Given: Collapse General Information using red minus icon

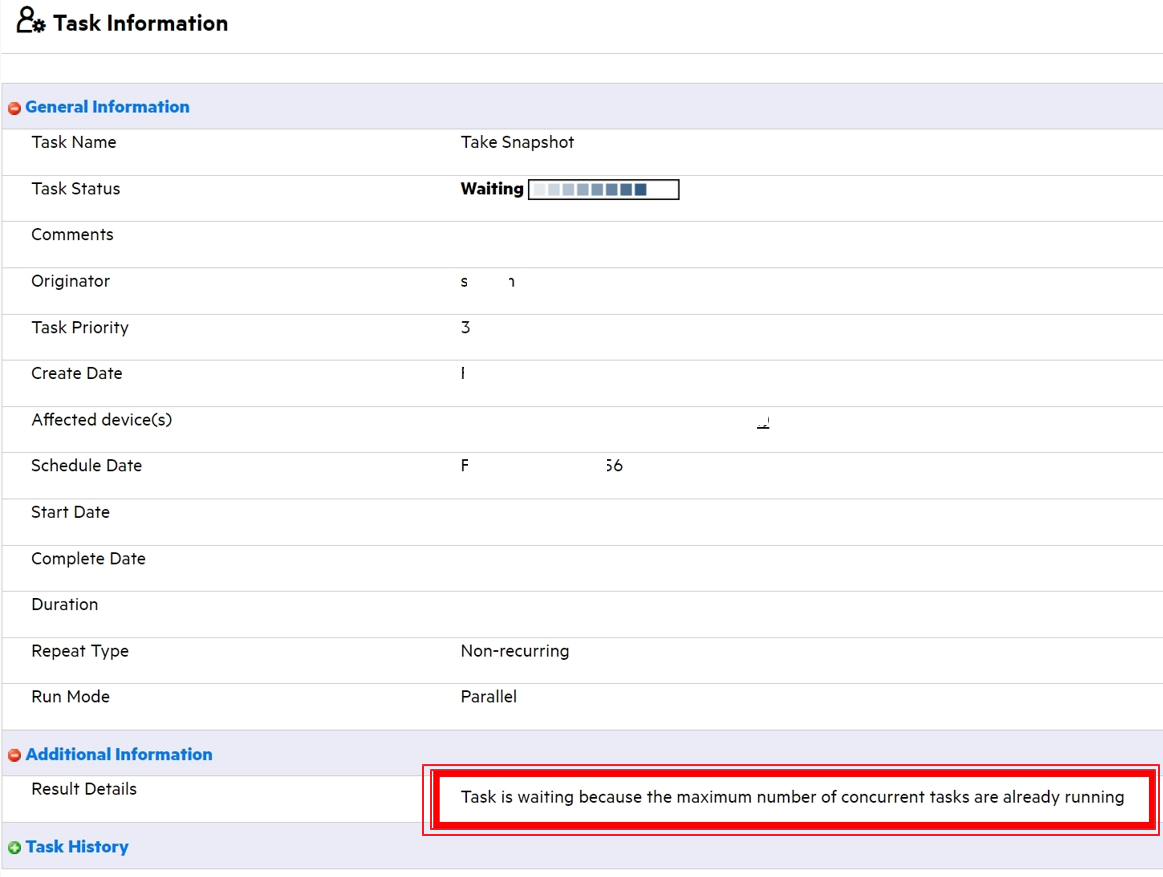Looking at the screenshot, I should (x=14, y=108).
